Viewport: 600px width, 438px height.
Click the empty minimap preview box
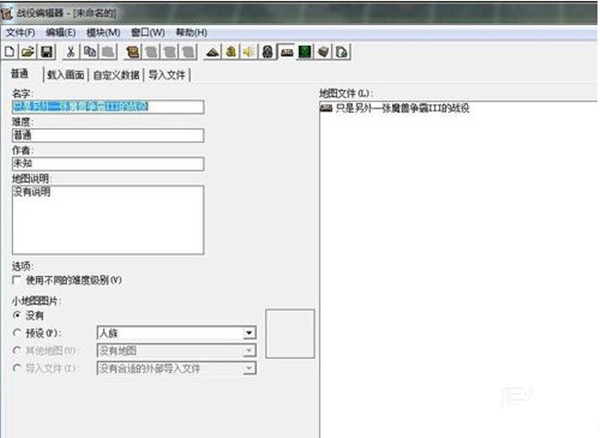(x=290, y=334)
